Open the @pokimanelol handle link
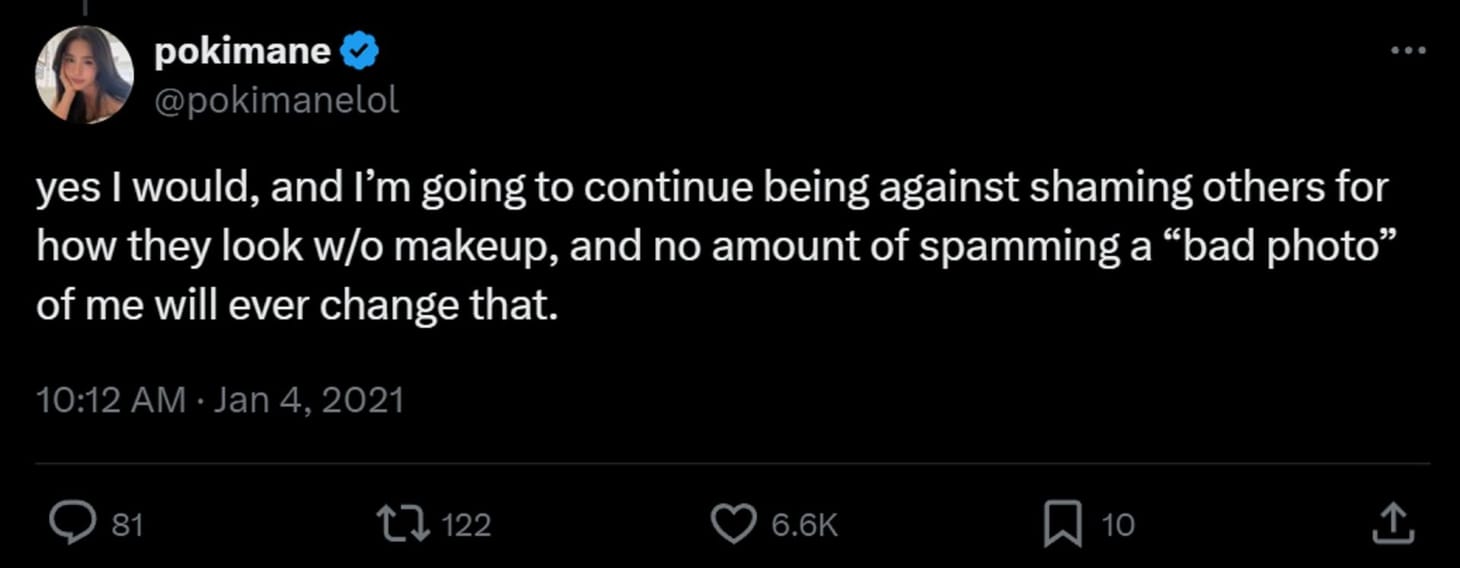 click(276, 99)
